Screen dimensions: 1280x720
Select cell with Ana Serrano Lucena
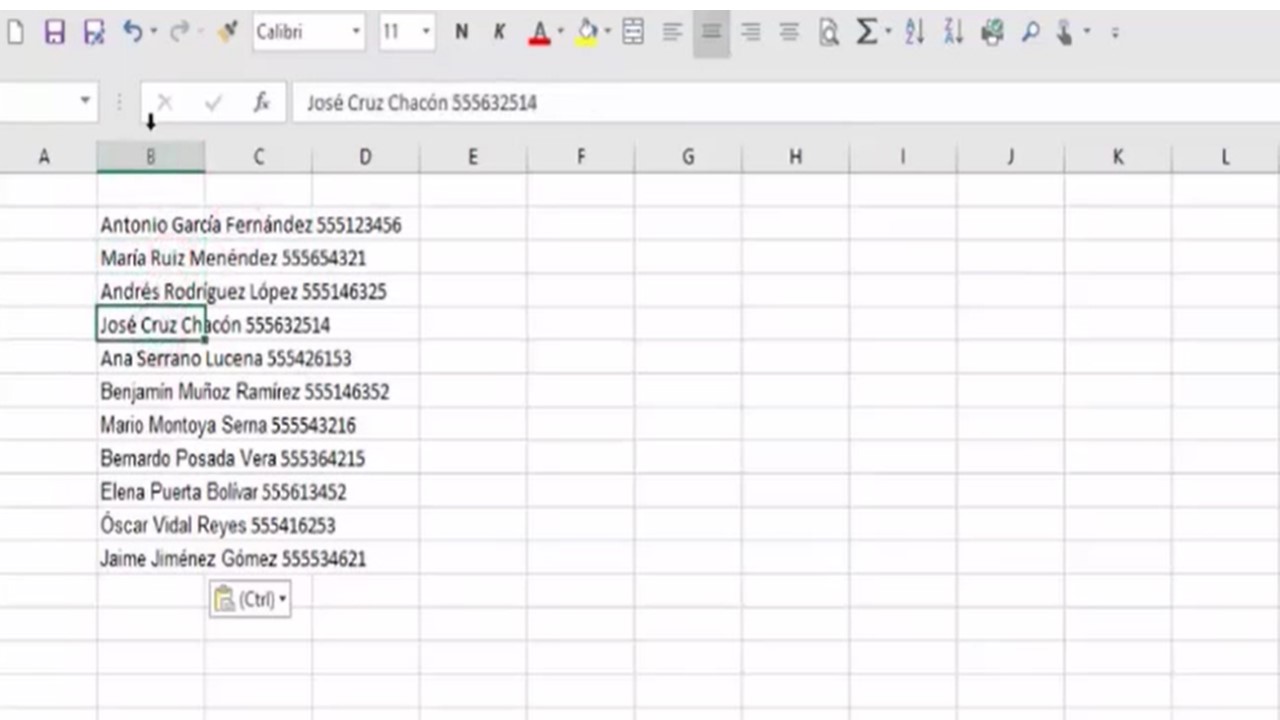click(x=151, y=358)
